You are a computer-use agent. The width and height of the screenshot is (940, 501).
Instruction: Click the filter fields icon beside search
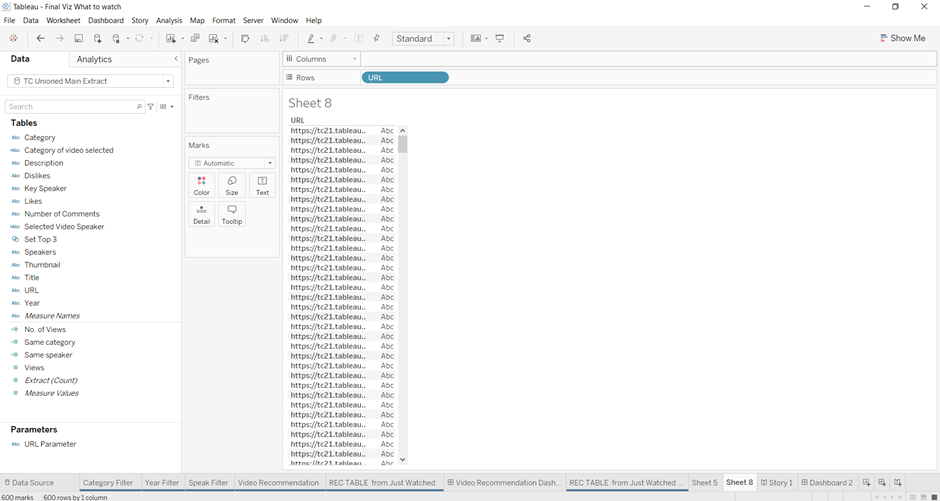coord(151,107)
